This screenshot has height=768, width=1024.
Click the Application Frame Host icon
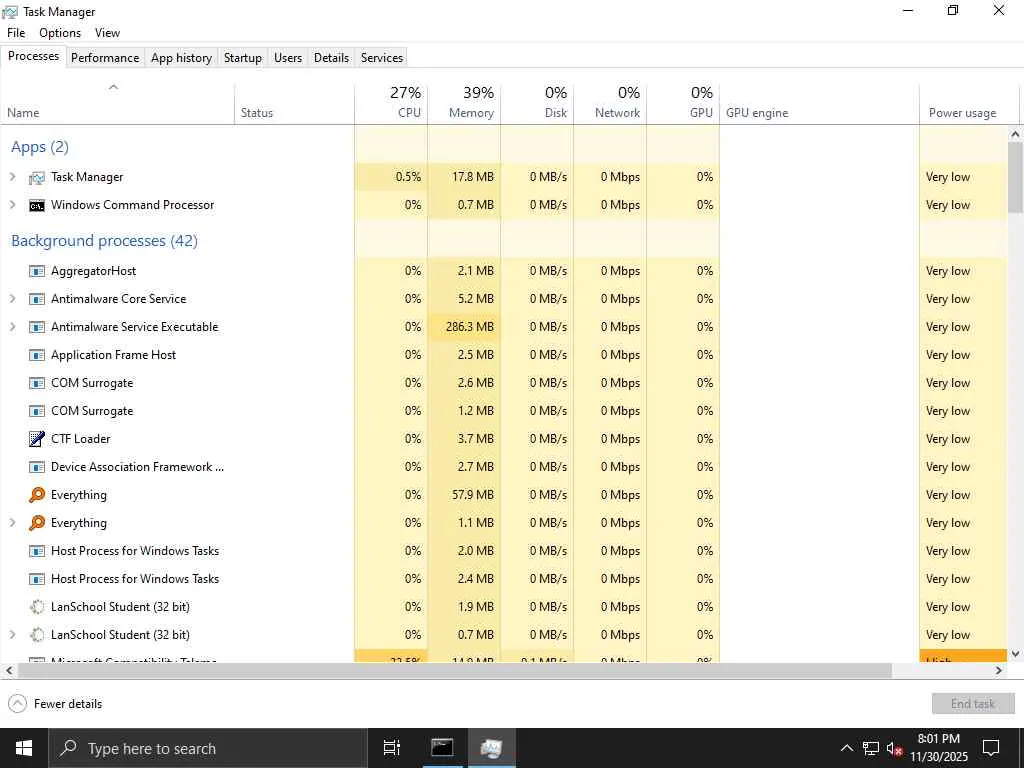(x=37, y=355)
